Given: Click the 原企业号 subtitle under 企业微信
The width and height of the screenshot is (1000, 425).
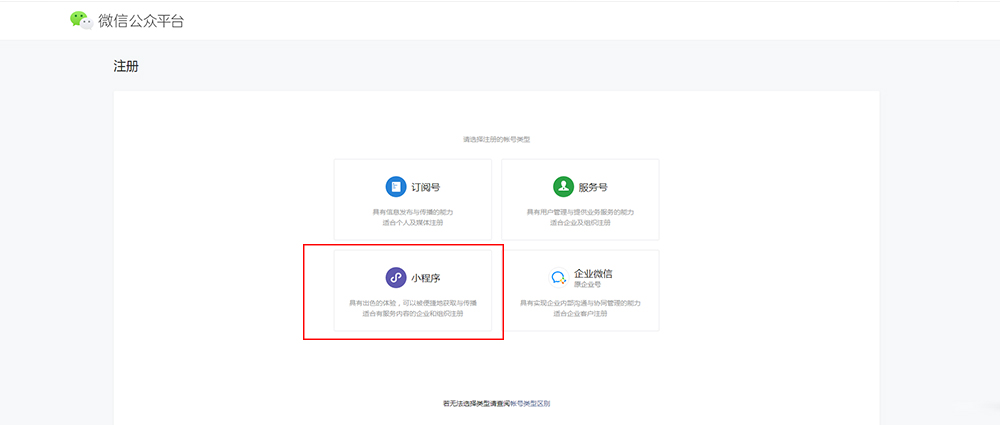Looking at the screenshot, I should pyautogui.click(x=587, y=285).
